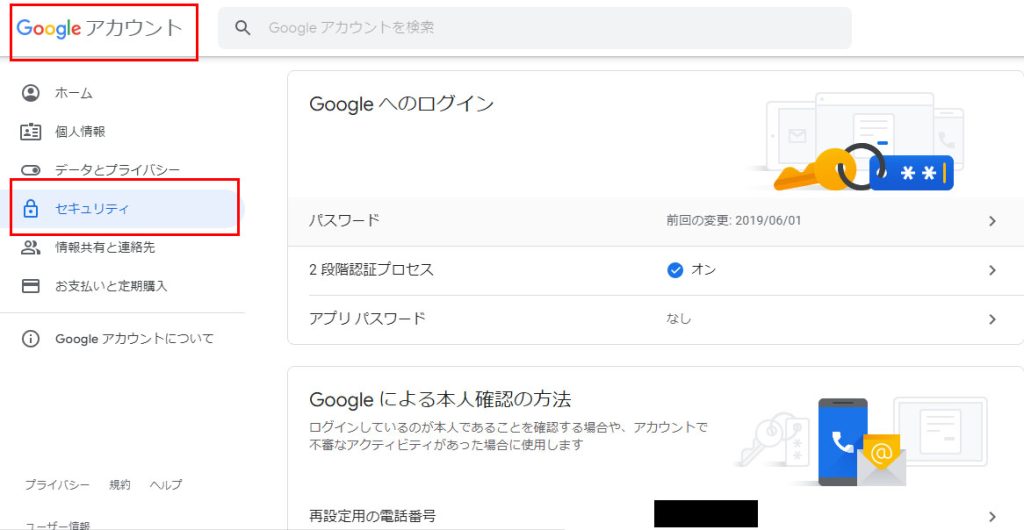The height and width of the screenshot is (530, 1024).
Task: Click the ヘルプ footer link
Action: [x=166, y=485]
